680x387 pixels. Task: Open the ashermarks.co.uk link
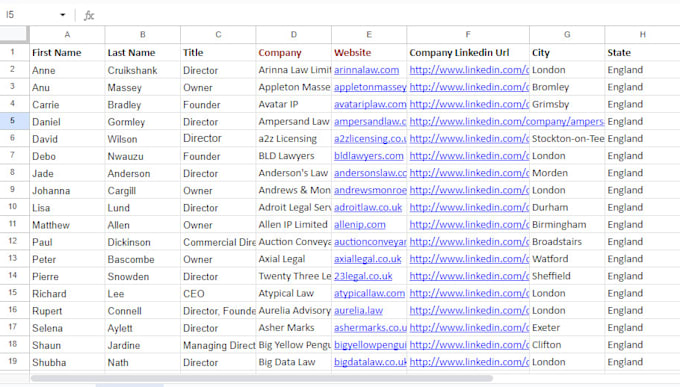point(370,328)
